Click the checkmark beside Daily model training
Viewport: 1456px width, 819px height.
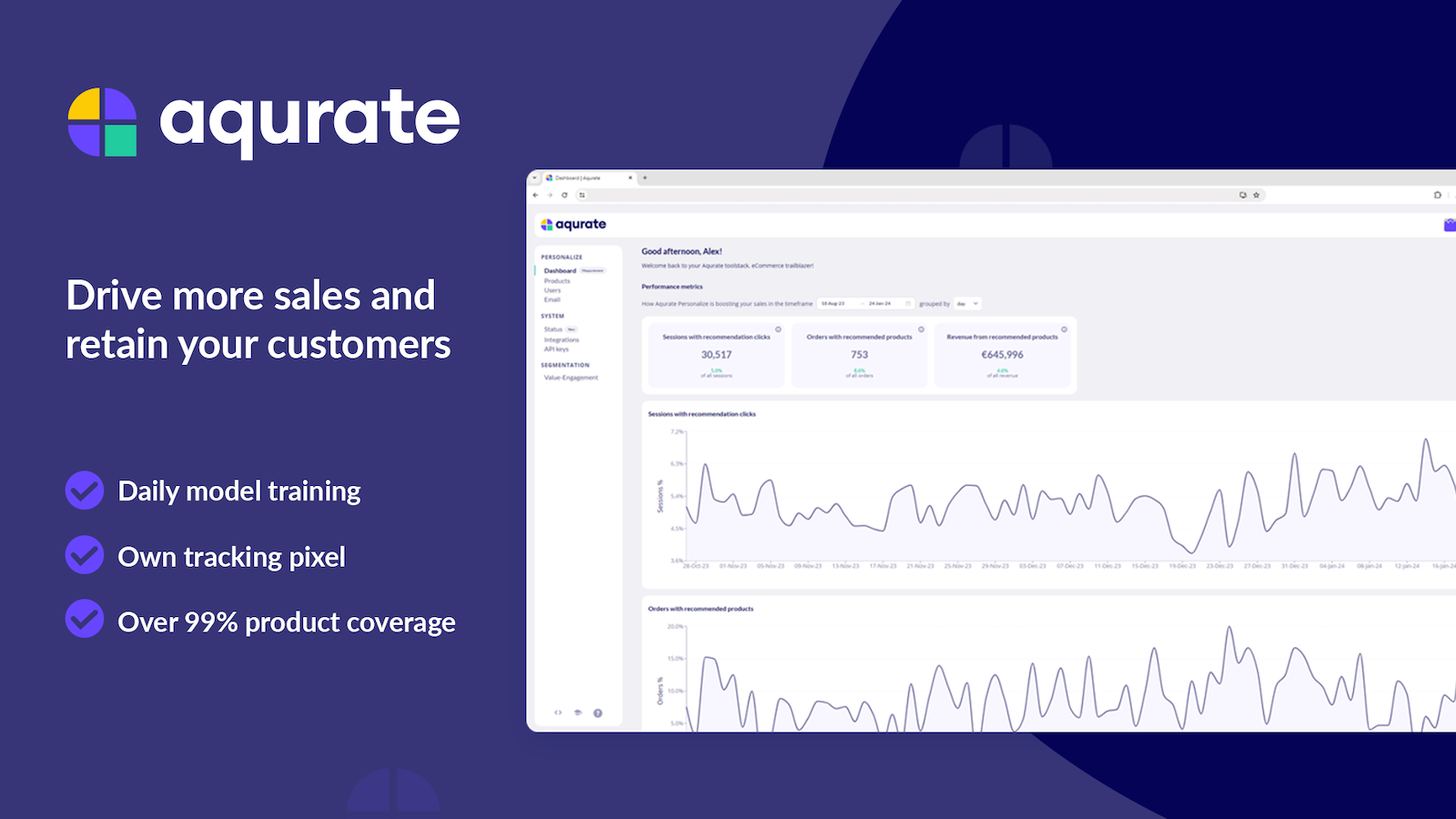click(x=85, y=490)
